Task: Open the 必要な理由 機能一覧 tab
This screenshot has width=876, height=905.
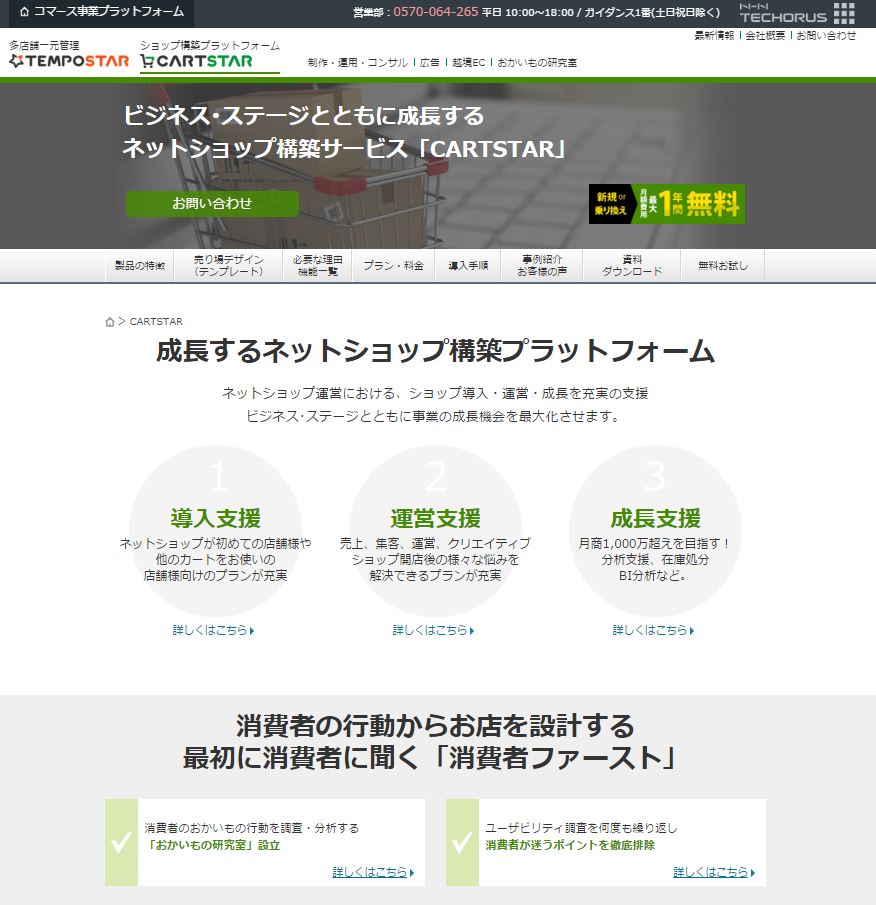Action: click(317, 265)
